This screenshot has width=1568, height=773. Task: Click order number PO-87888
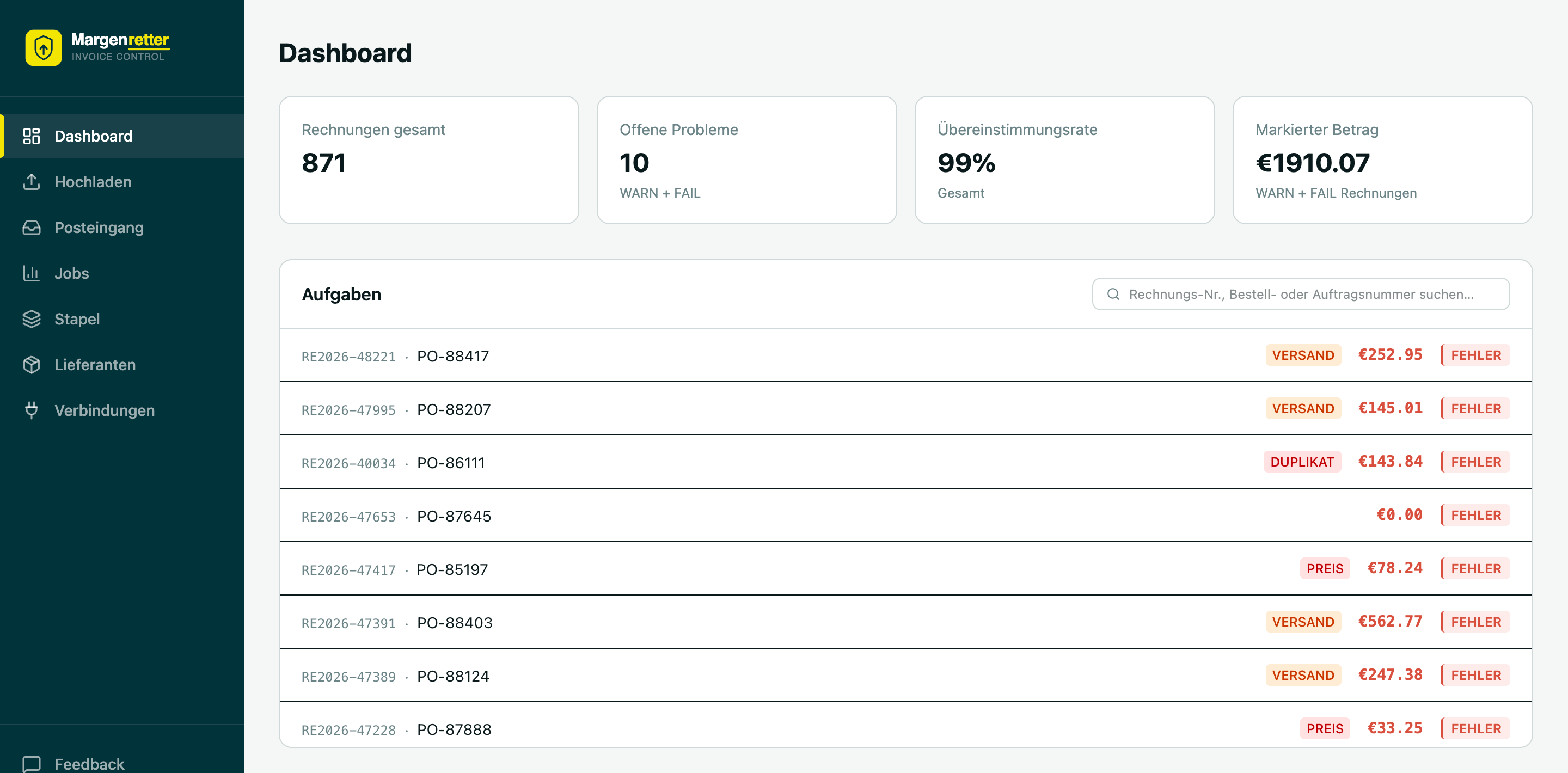click(454, 729)
